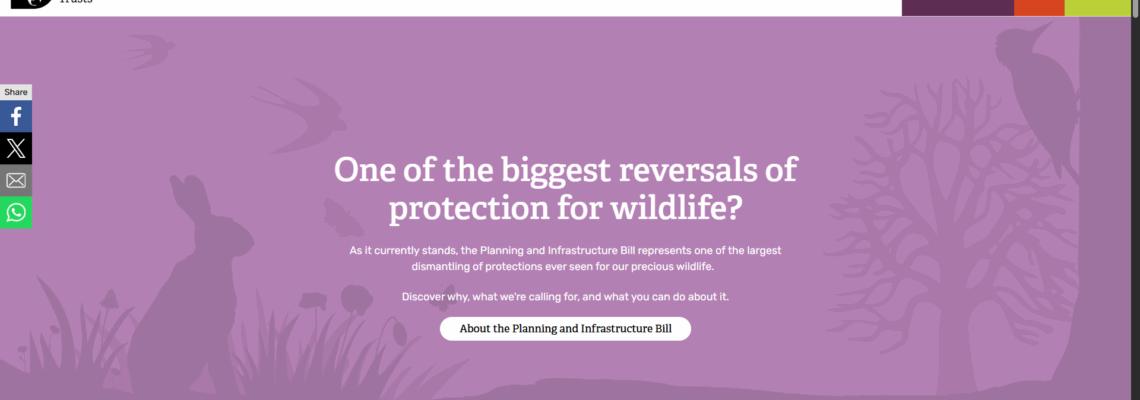This screenshot has height=400, width=1140.
Task: Share this page on Facebook
Action: click(x=16, y=117)
